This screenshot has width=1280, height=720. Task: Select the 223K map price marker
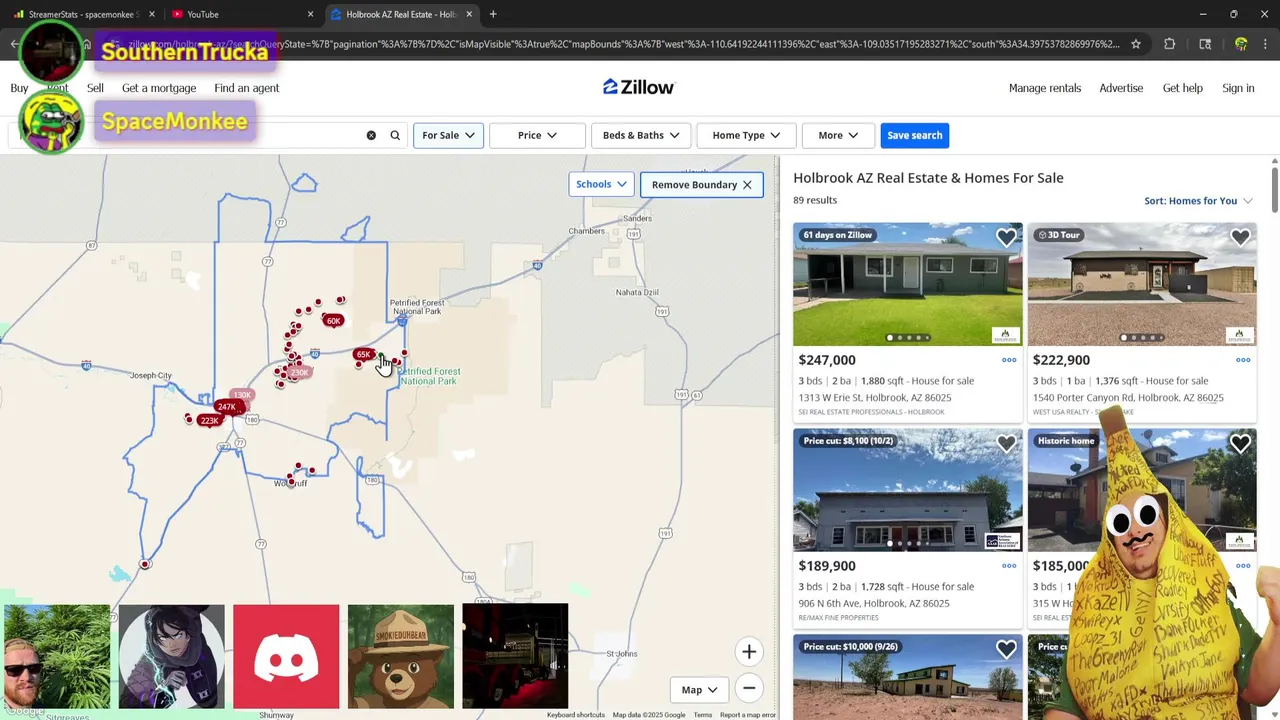[x=209, y=421]
